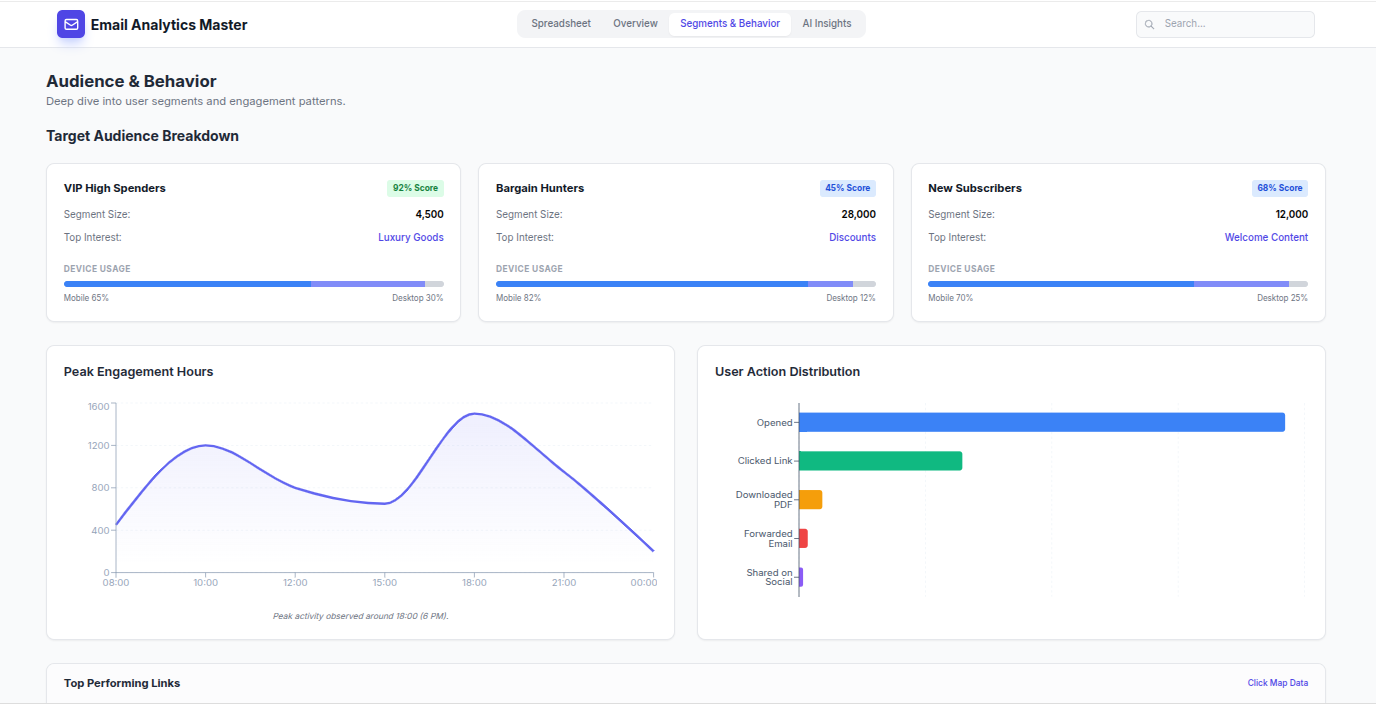Open the Spreadsheet tab
Viewport: 1376px width, 707px height.
[560, 24]
